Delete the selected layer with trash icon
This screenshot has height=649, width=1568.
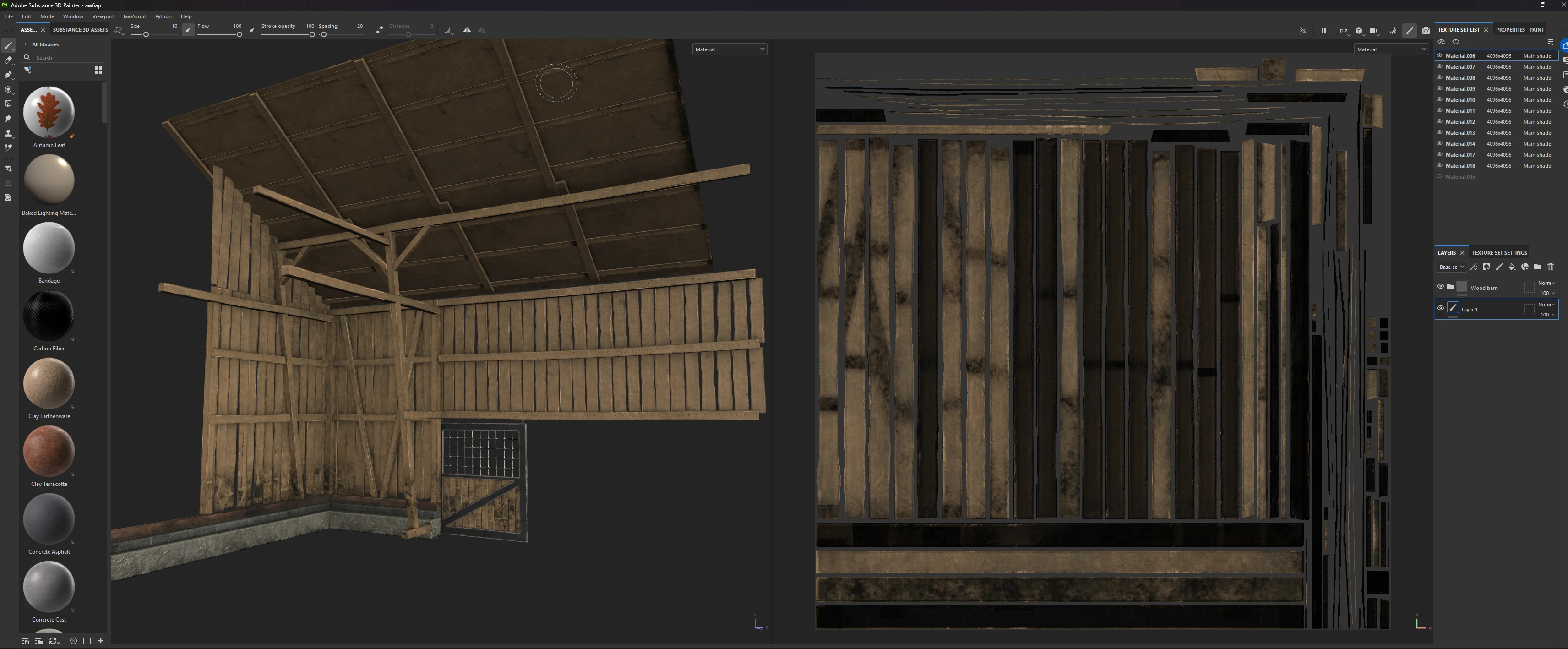pos(1550,267)
